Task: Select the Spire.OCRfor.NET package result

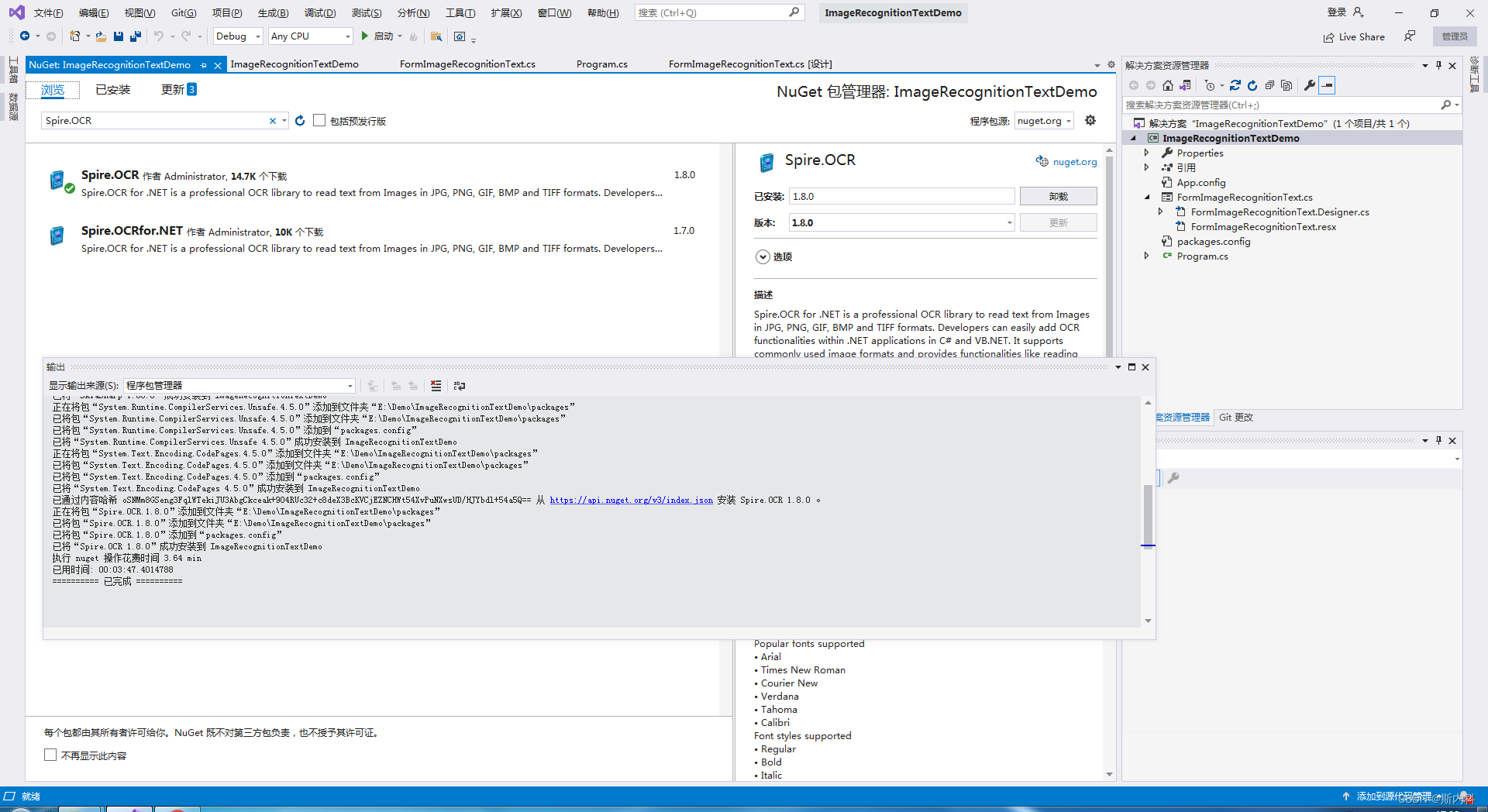Action: pos(372,239)
